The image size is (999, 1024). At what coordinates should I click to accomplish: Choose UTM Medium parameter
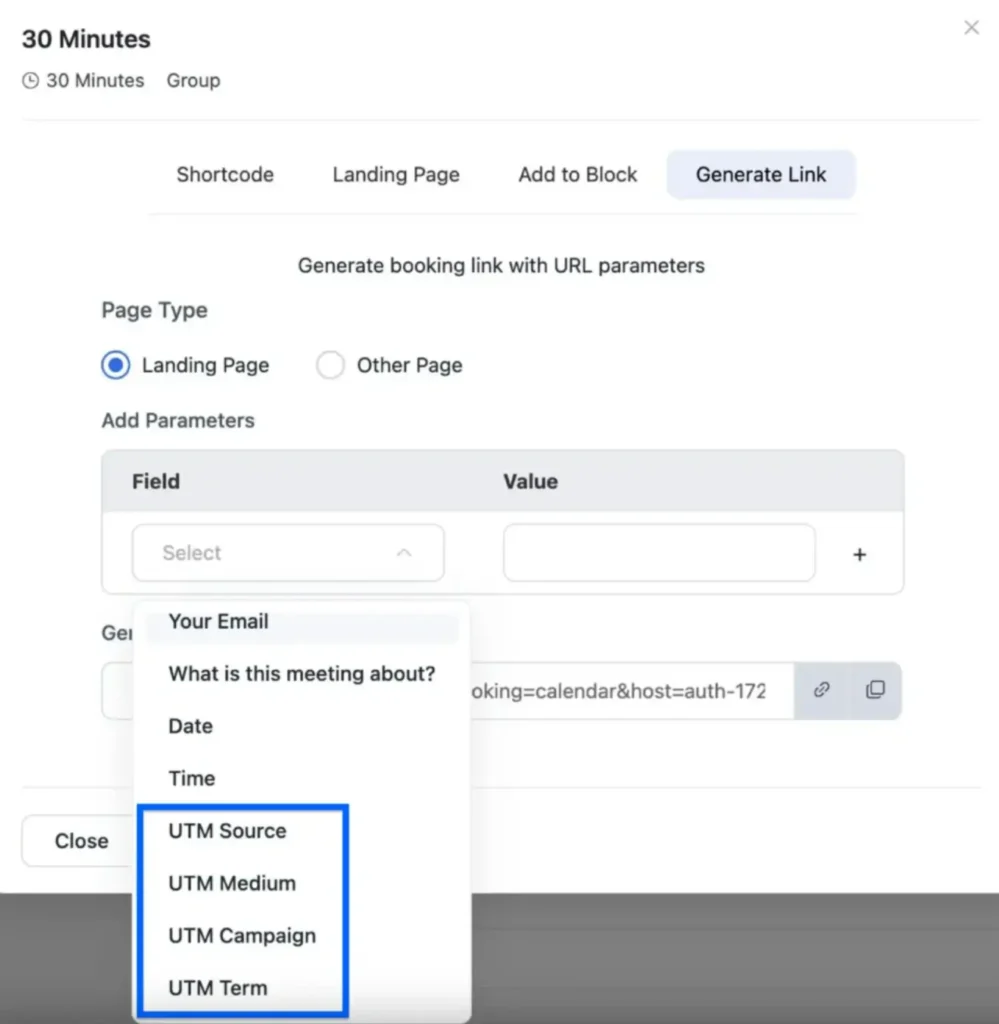[x=231, y=883]
